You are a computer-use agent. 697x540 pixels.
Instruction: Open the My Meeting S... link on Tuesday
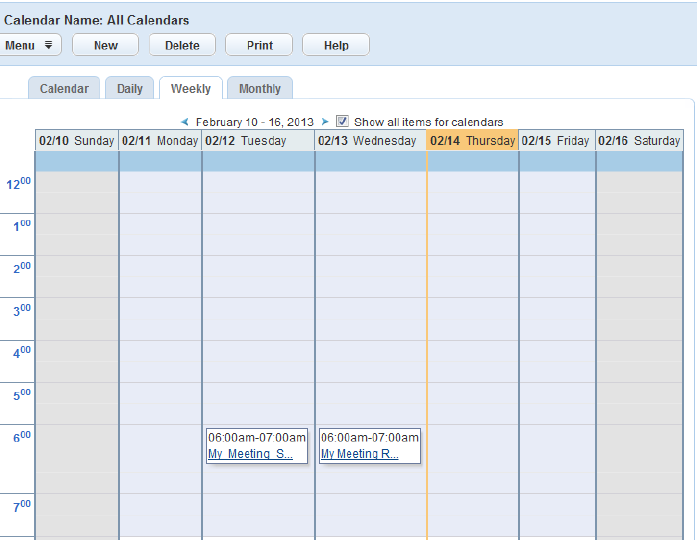tap(250, 454)
